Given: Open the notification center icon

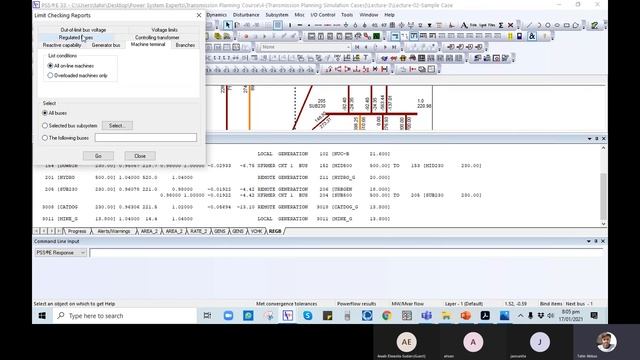Looking at the screenshot, I should (x=594, y=316).
